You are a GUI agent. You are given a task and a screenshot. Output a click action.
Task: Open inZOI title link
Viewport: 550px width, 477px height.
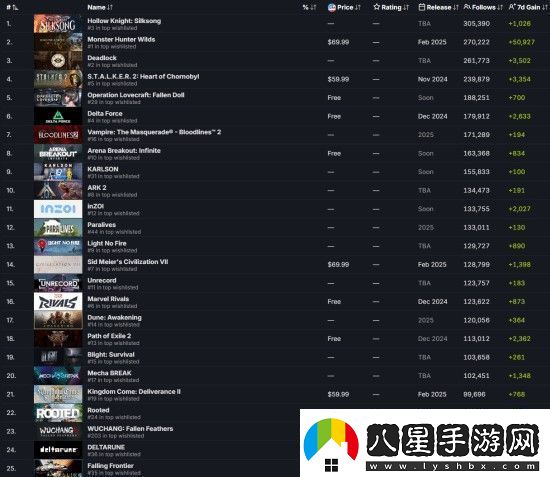95,206
